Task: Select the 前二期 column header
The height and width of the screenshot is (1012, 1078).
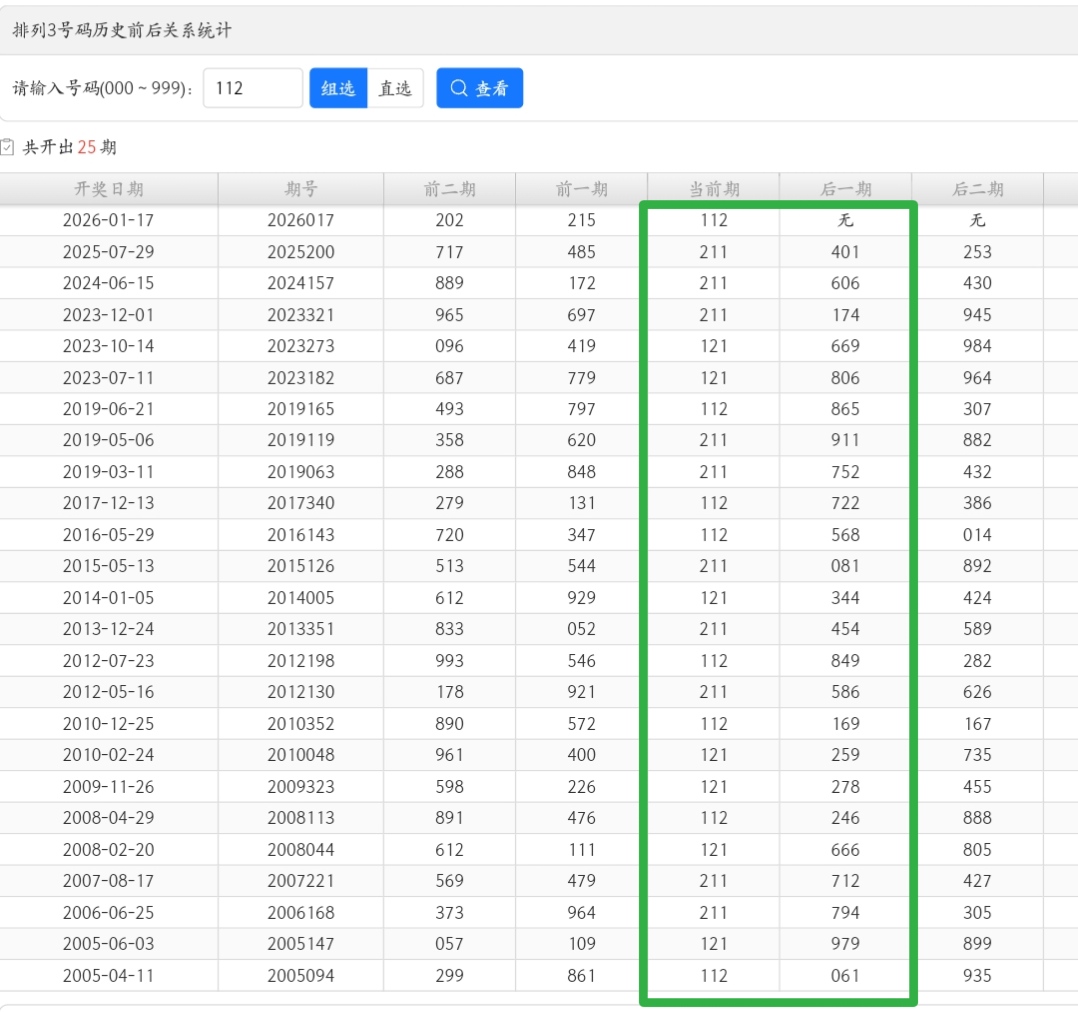Action: (x=450, y=189)
